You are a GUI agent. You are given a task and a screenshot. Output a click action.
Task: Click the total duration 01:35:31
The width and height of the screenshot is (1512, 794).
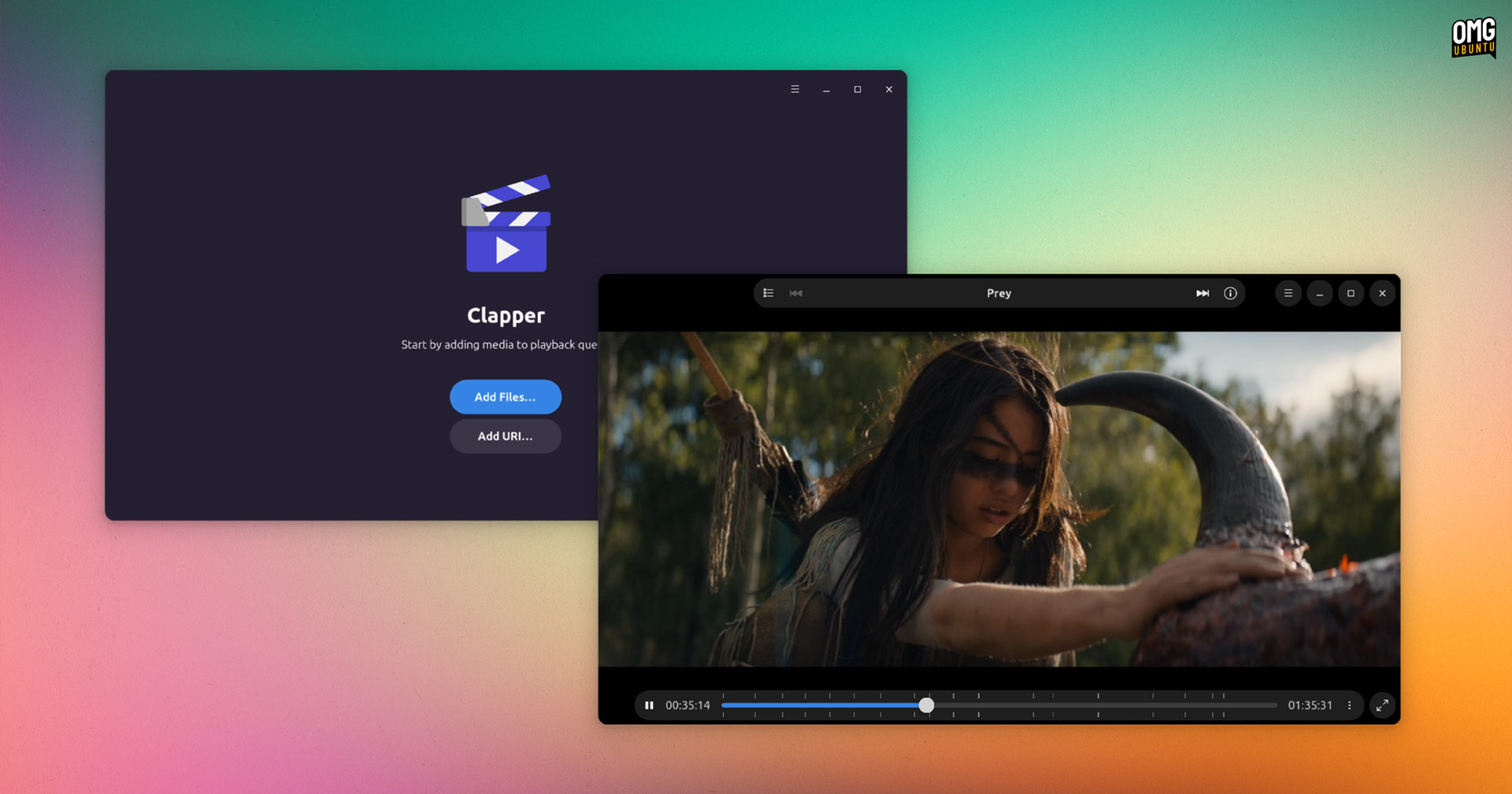click(x=1310, y=705)
